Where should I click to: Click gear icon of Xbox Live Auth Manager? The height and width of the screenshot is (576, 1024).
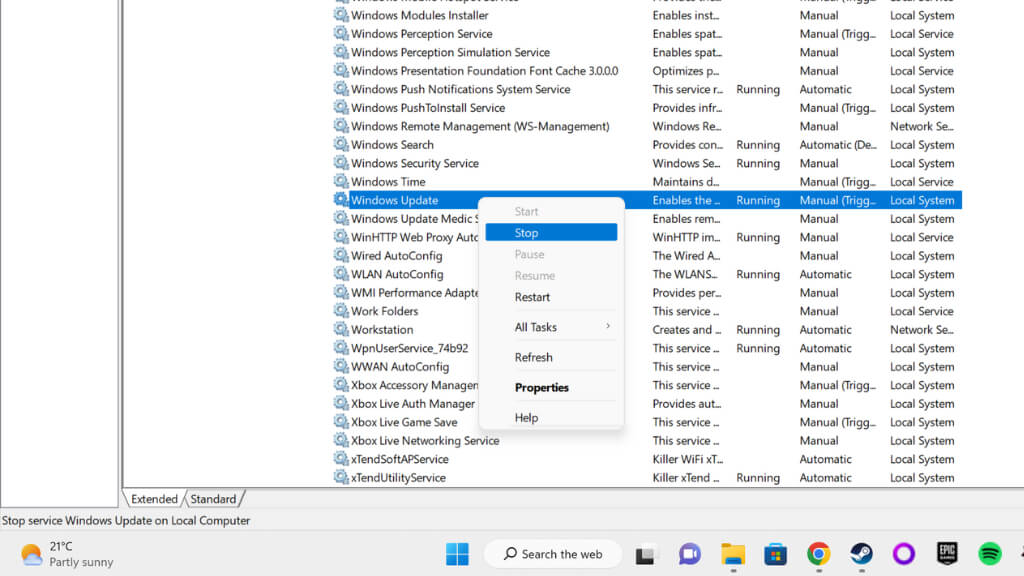click(341, 403)
